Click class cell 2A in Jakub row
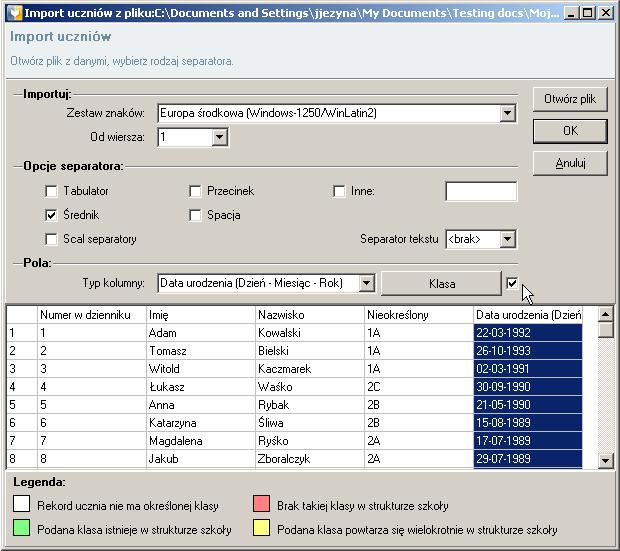 click(419, 459)
